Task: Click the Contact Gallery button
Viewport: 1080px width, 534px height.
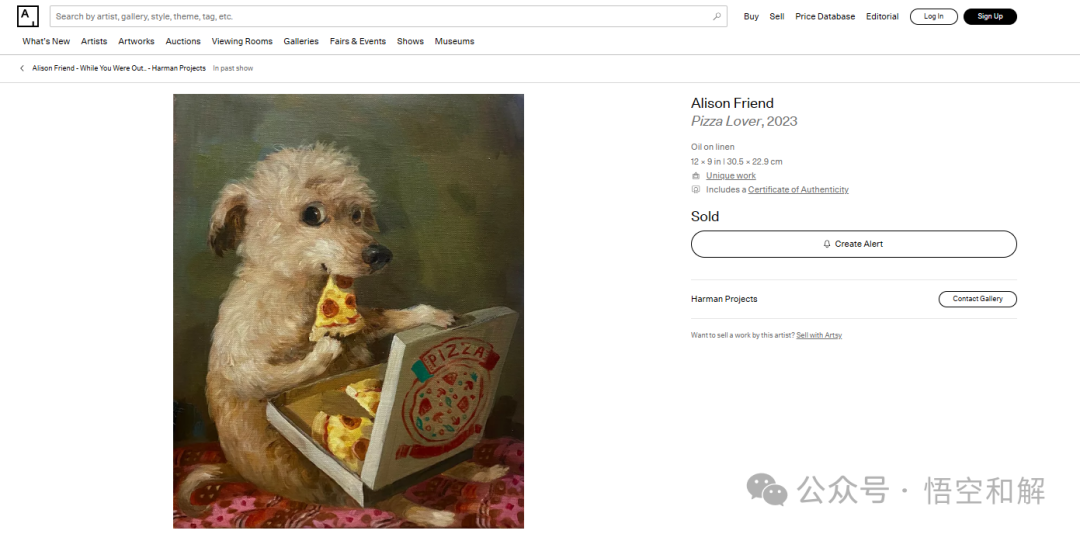Action: click(x=977, y=299)
